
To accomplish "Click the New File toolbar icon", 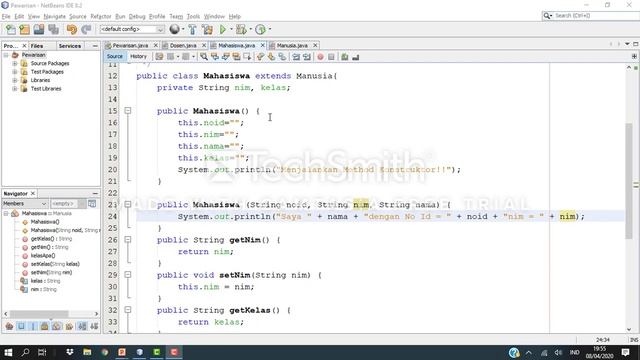I will (11, 29).
